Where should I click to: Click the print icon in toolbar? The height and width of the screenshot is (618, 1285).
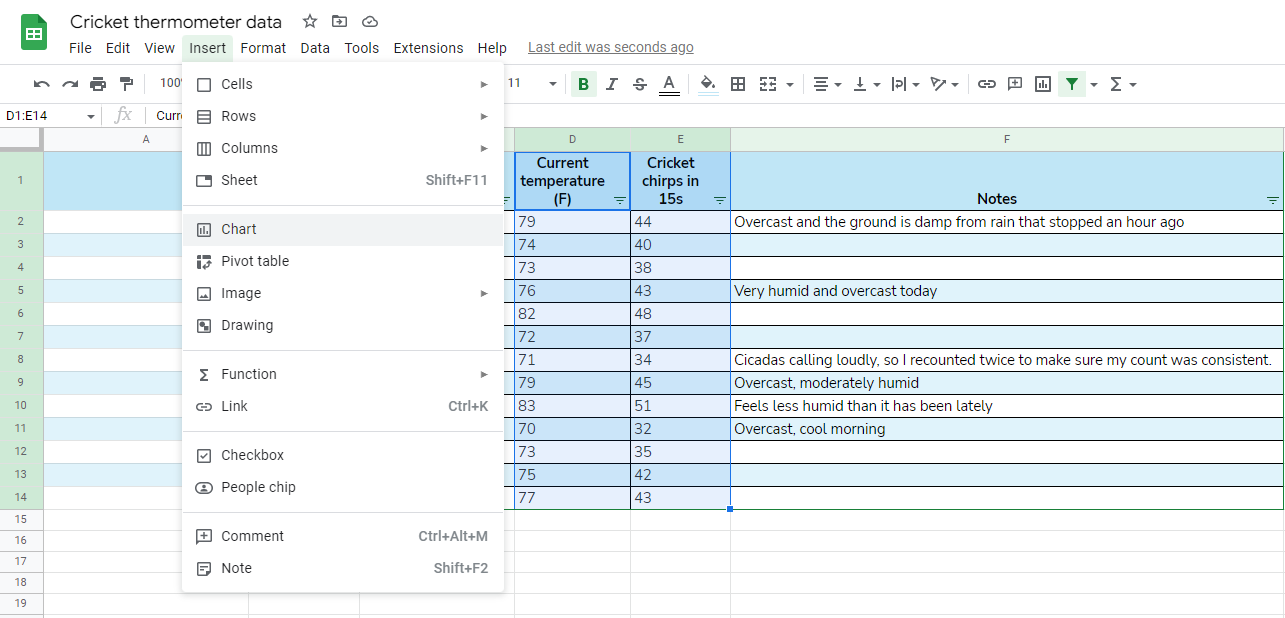(x=98, y=84)
